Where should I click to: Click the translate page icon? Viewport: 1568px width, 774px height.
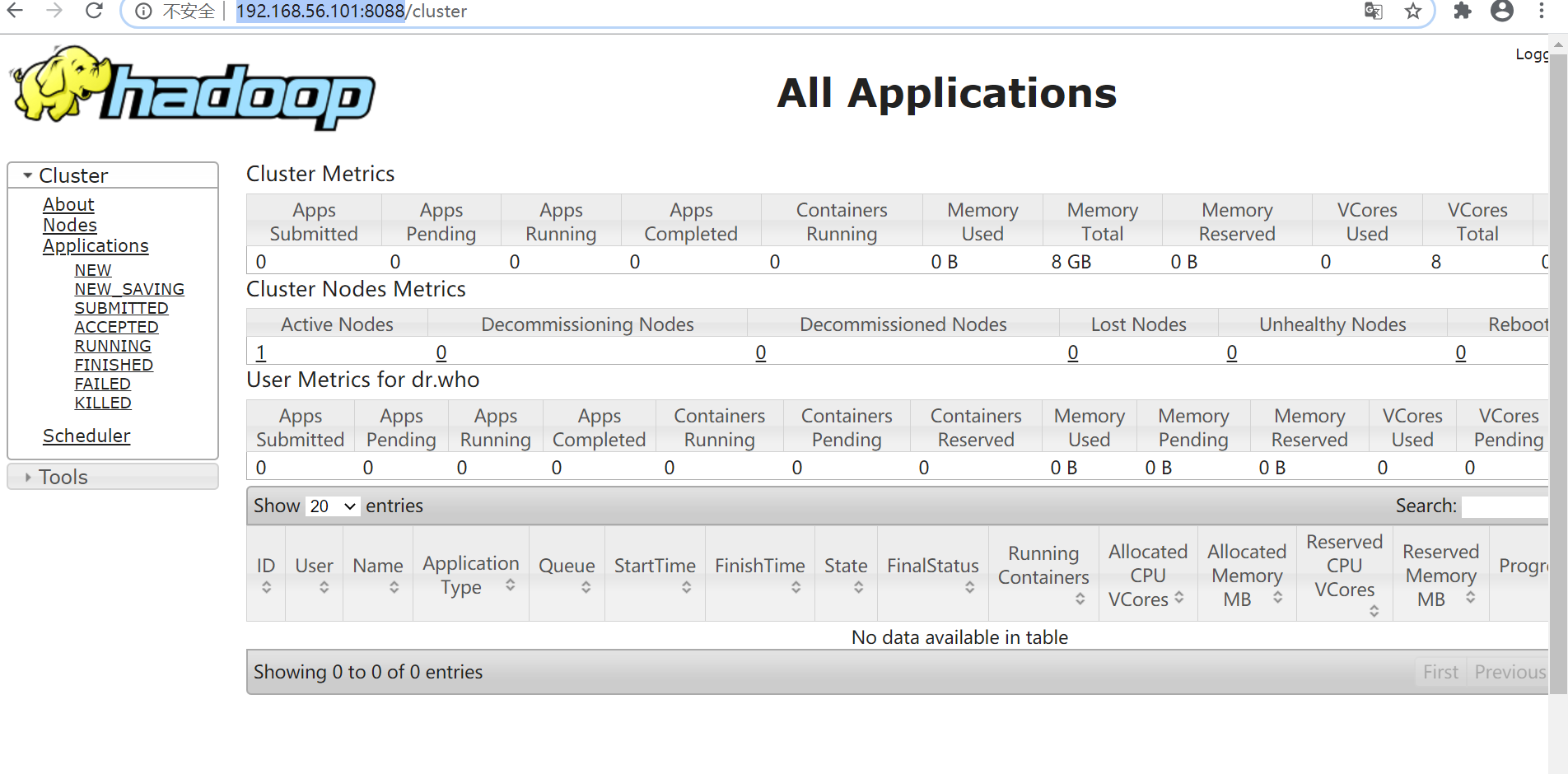coord(1373,11)
